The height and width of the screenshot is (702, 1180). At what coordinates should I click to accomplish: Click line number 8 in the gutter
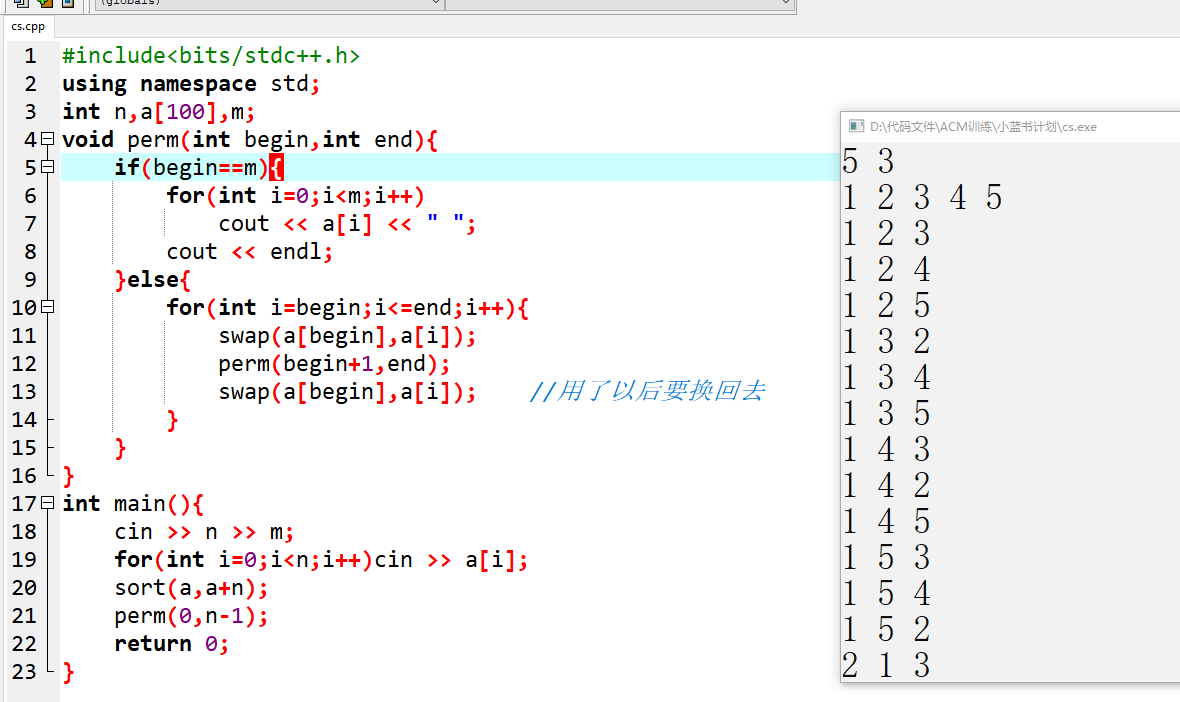point(30,251)
